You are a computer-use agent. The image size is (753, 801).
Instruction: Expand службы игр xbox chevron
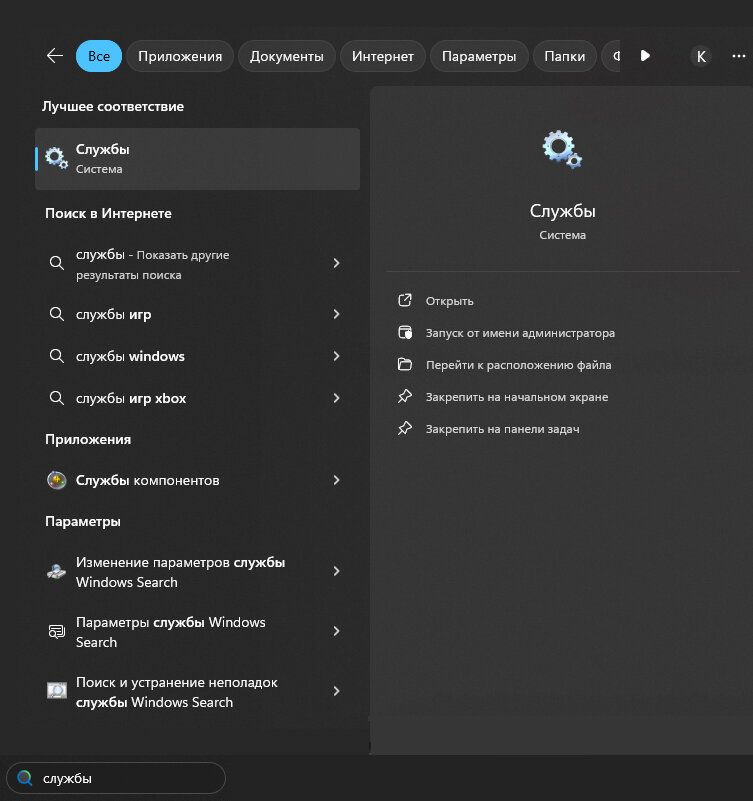(336, 398)
